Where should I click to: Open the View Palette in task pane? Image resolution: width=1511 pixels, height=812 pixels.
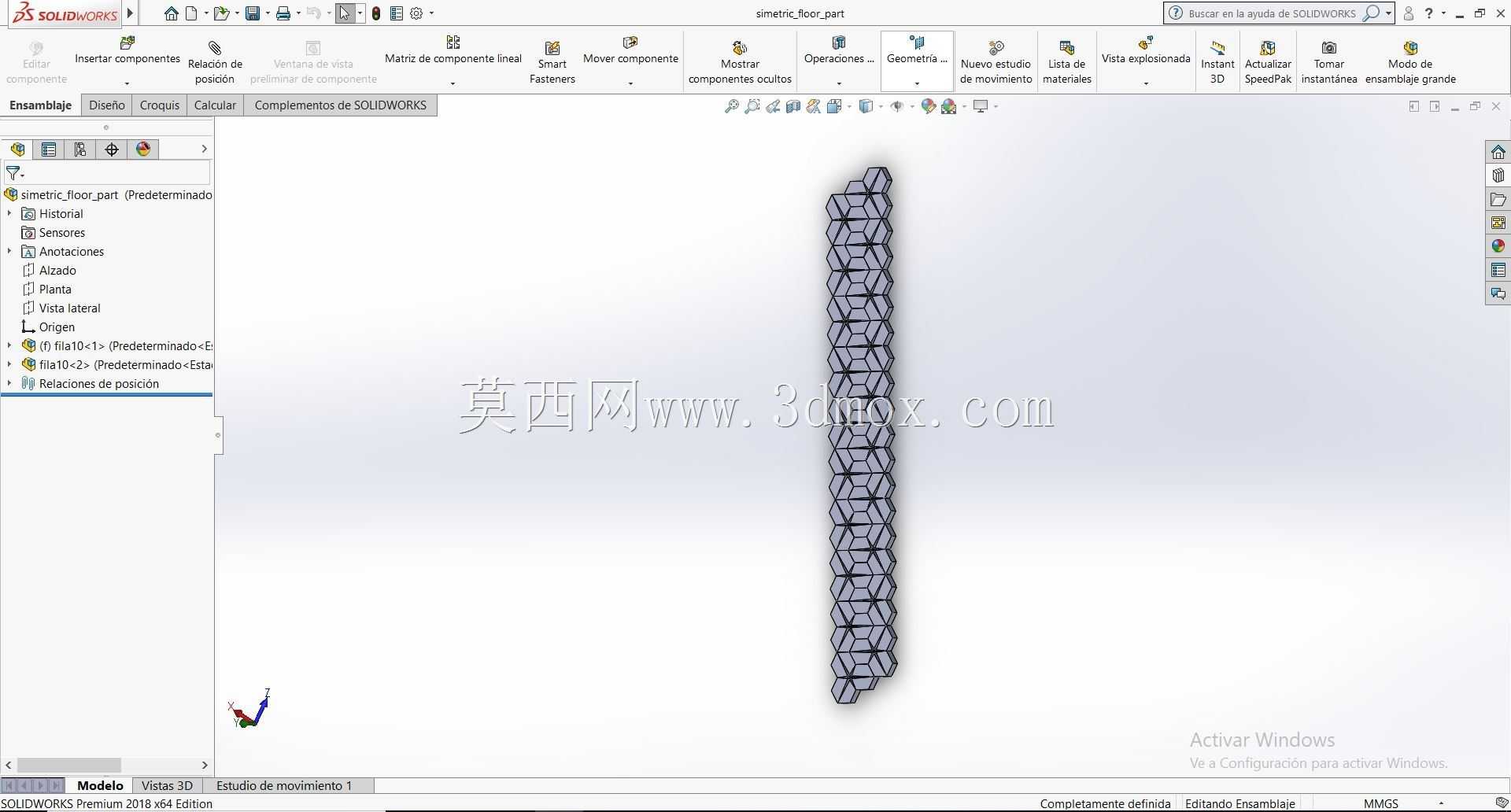pos(1498,223)
